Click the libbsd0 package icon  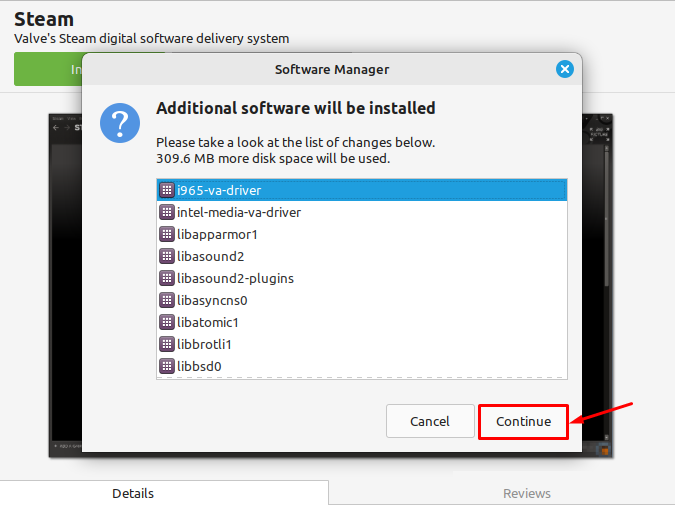point(167,366)
